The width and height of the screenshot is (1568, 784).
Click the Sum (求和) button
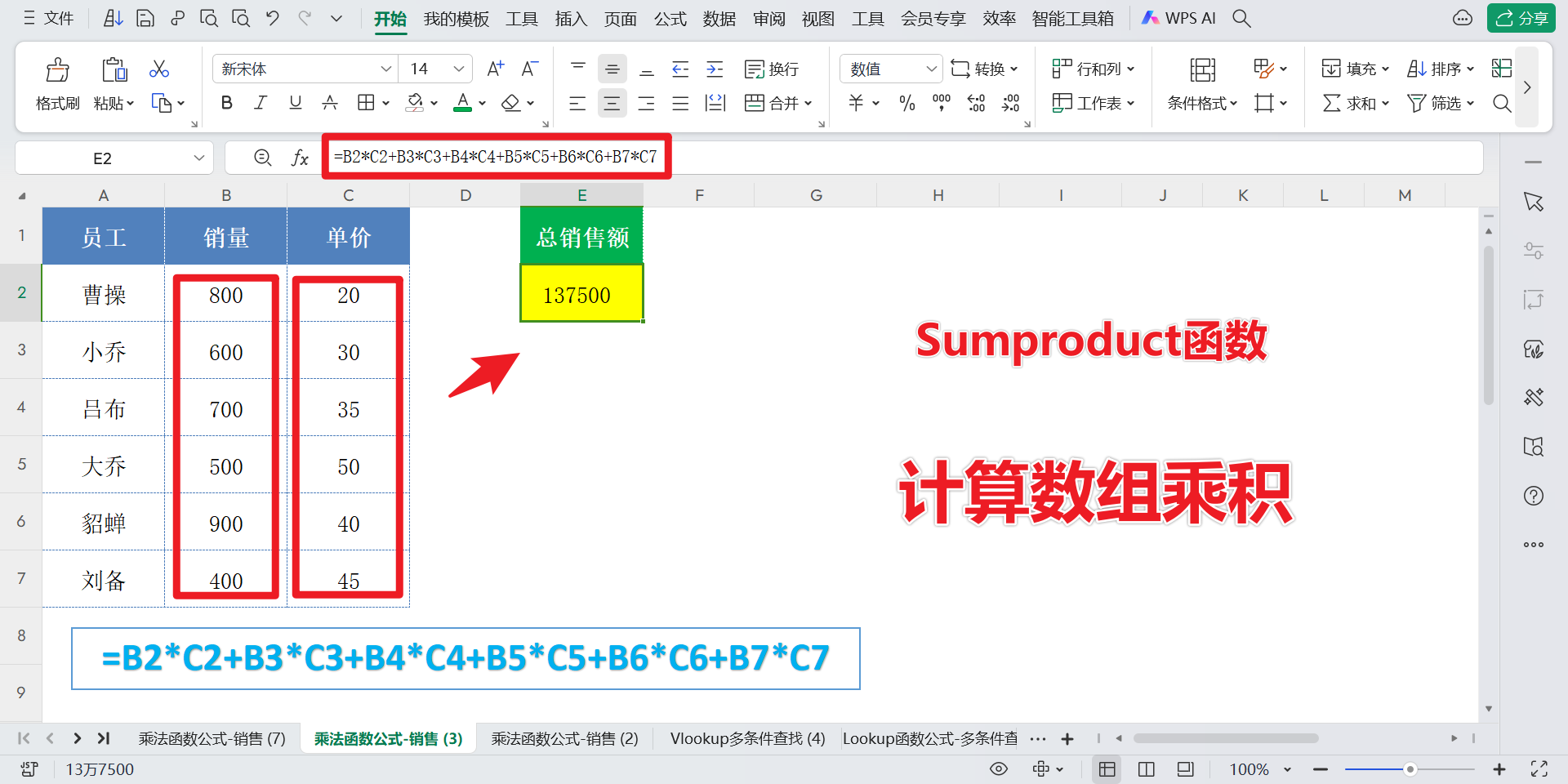tap(1355, 103)
